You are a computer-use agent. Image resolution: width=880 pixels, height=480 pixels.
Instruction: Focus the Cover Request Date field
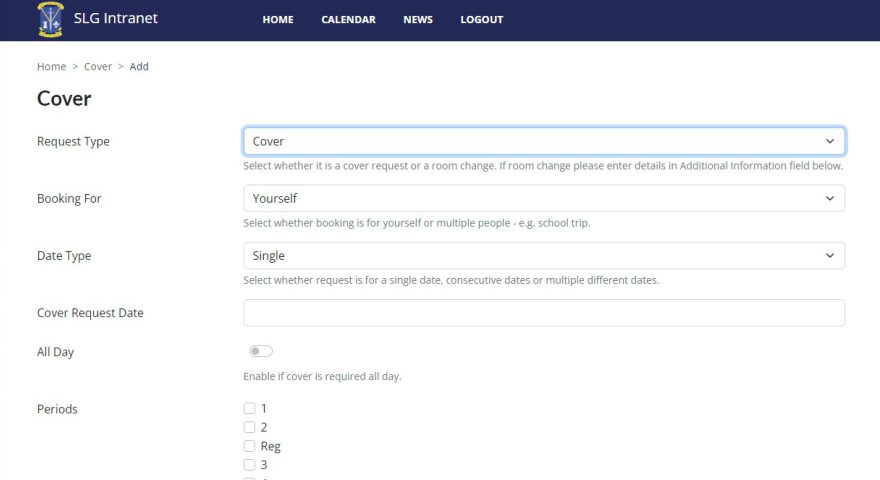[544, 313]
